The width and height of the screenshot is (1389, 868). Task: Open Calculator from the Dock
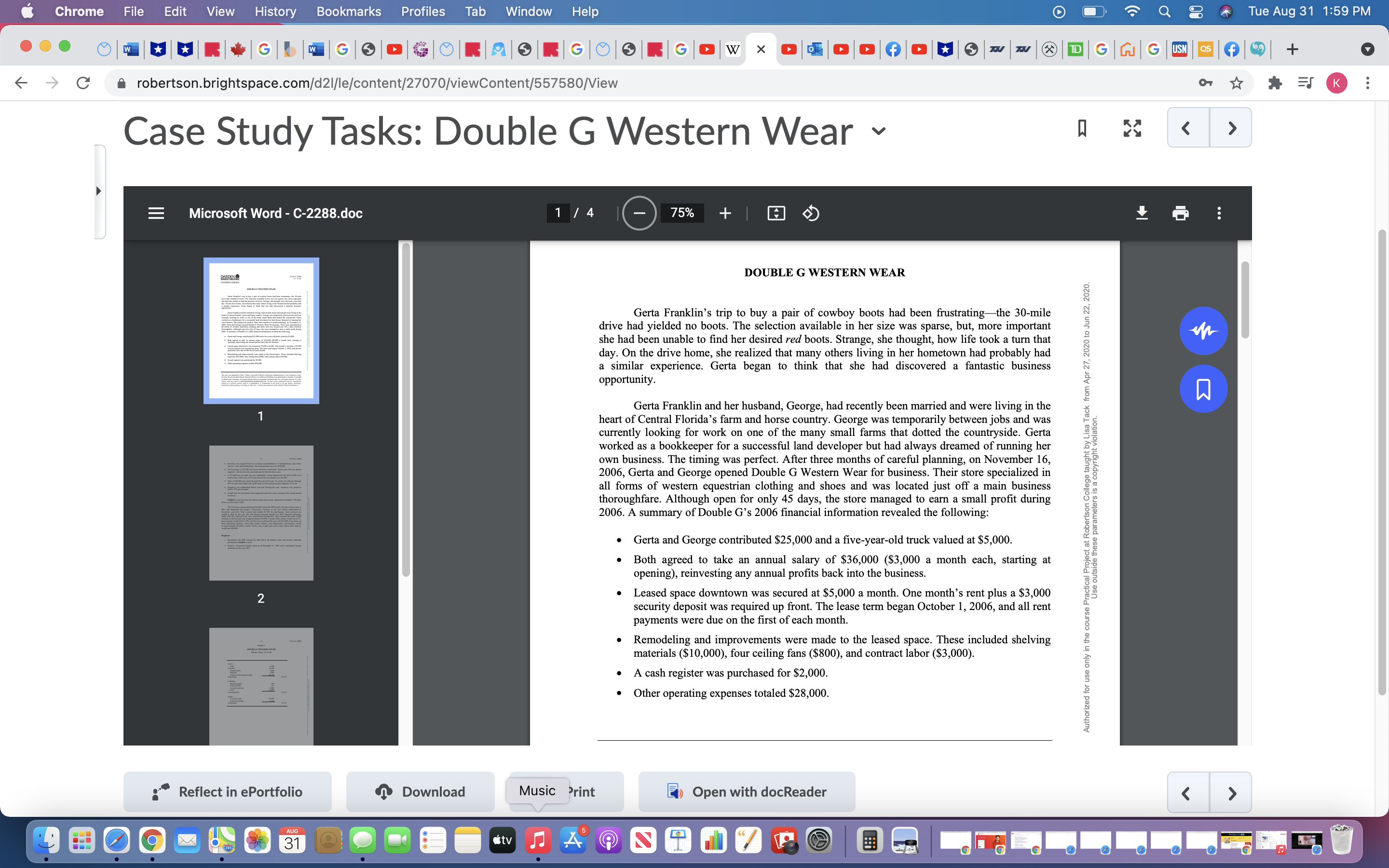[869, 841]
